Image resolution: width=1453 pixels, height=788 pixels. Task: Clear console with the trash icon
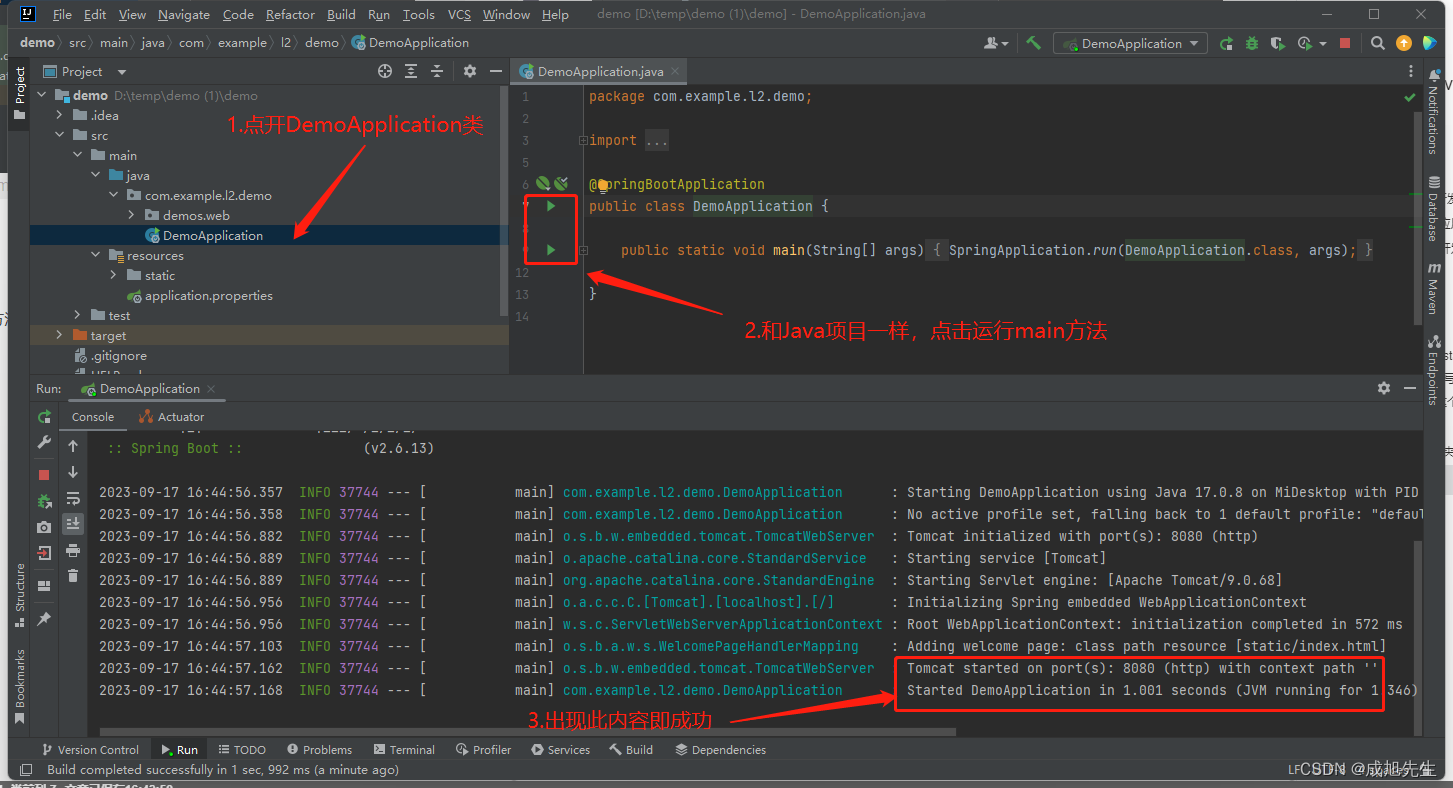pyautogui.click(x=73, y=576)
